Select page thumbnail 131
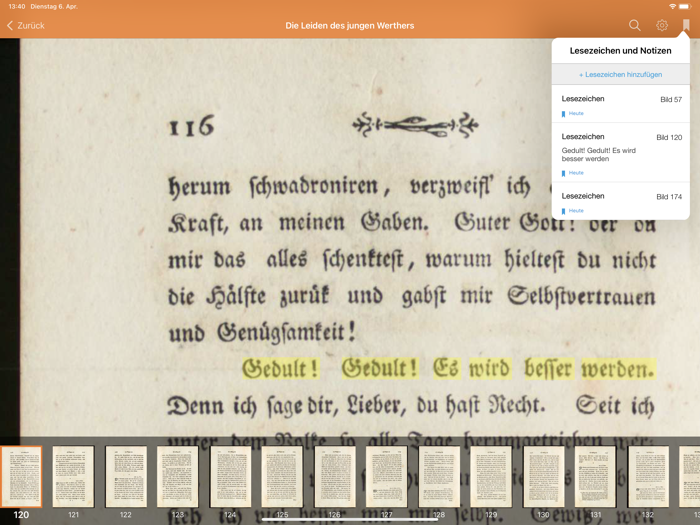 [x=596, y=477]
